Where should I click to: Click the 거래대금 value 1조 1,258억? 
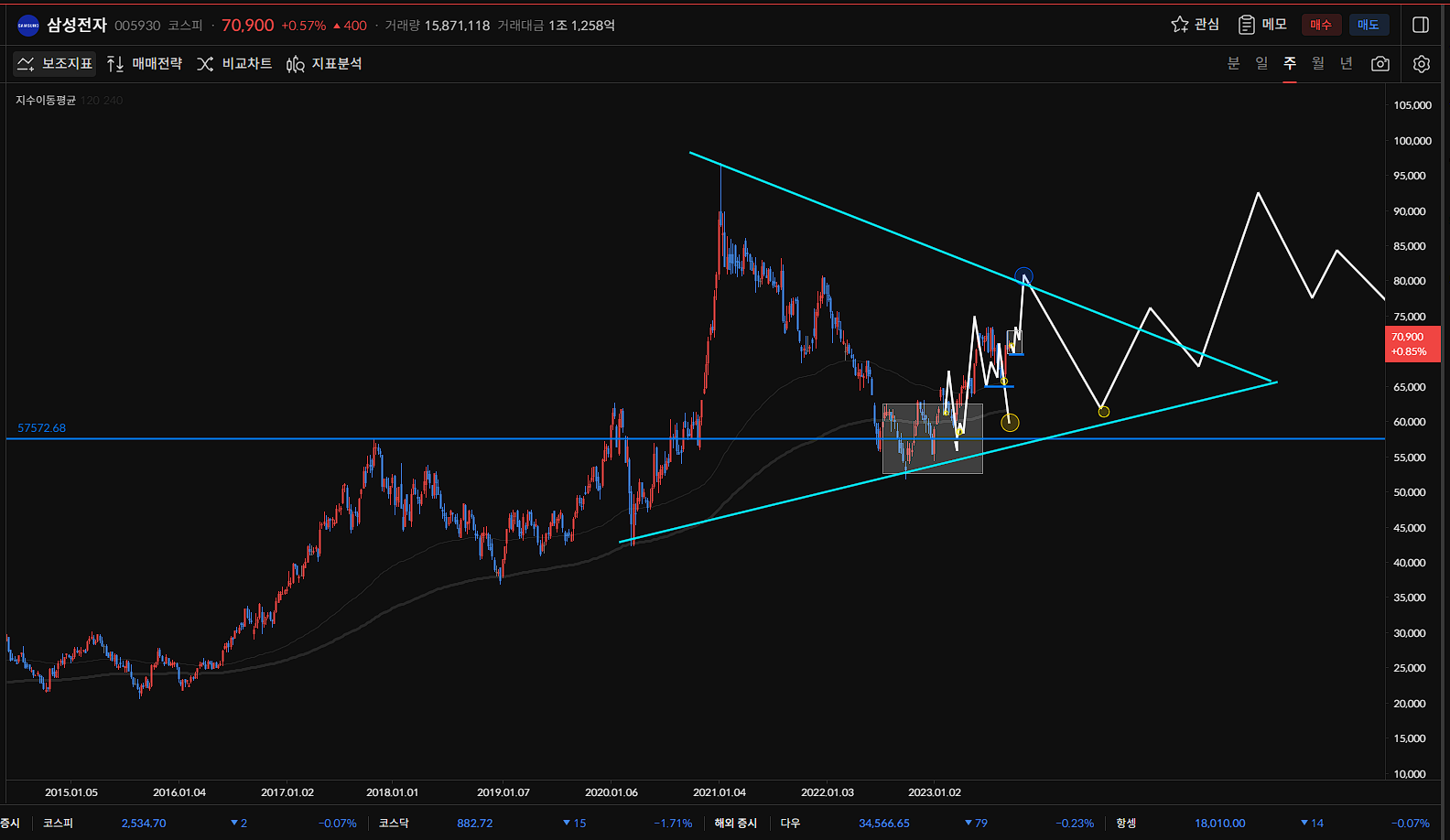[x=581, y=26]
